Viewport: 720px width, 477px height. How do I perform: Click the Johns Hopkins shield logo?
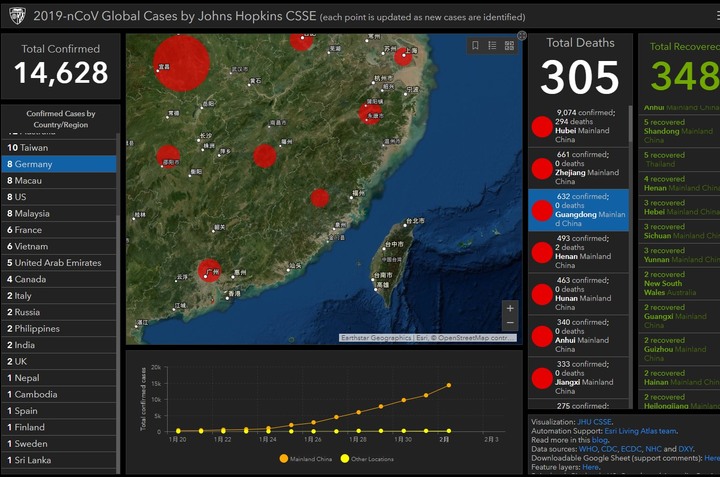[x=17, y=16]
